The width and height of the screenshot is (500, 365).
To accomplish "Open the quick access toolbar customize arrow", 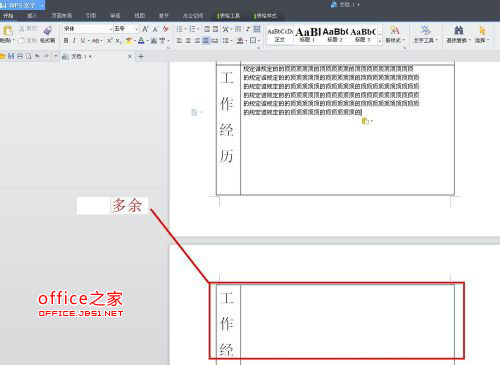I will (x=56, y=56).
